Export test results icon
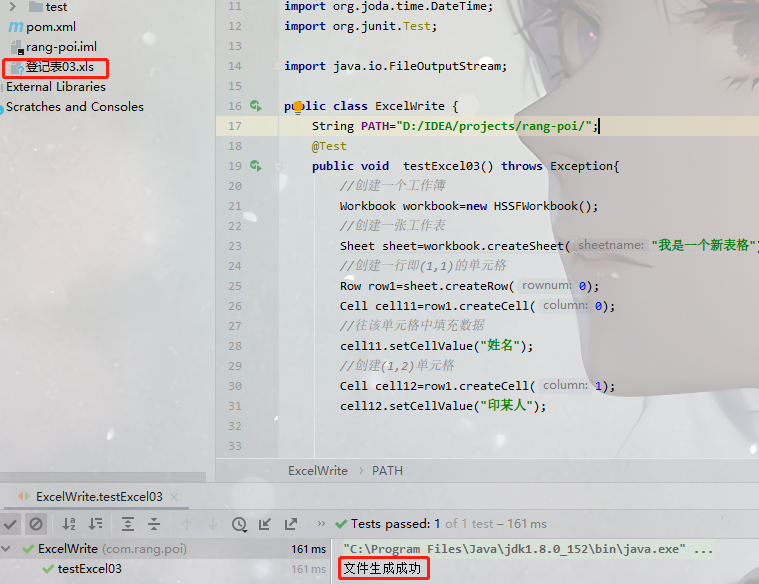Viewport: 759px width, 584px height. coord(291,524)
